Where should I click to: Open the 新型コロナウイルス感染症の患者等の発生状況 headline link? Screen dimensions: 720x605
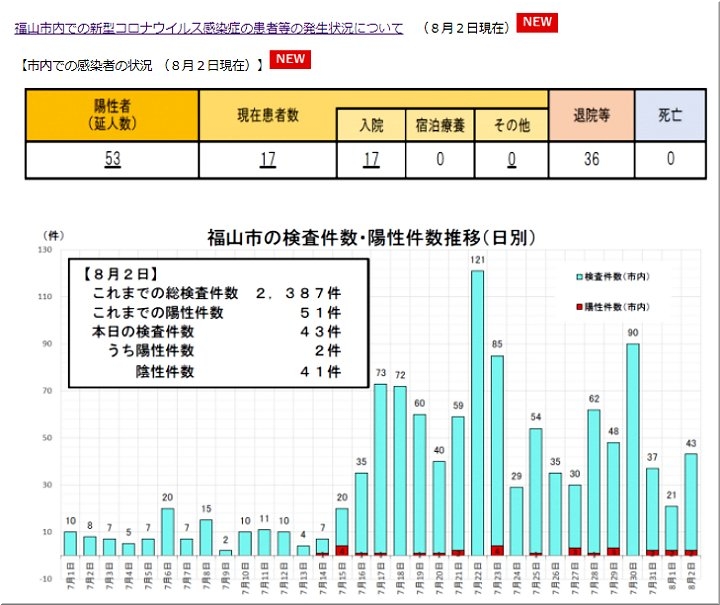tap(209, 28)
